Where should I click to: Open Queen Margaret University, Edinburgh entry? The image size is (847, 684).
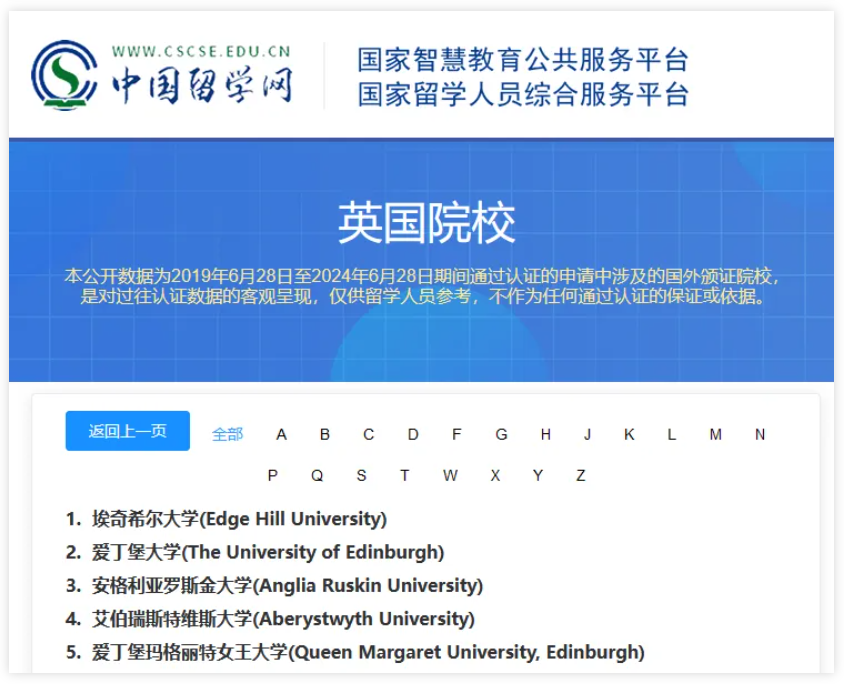pyautogui.click(x=368, y=652)
